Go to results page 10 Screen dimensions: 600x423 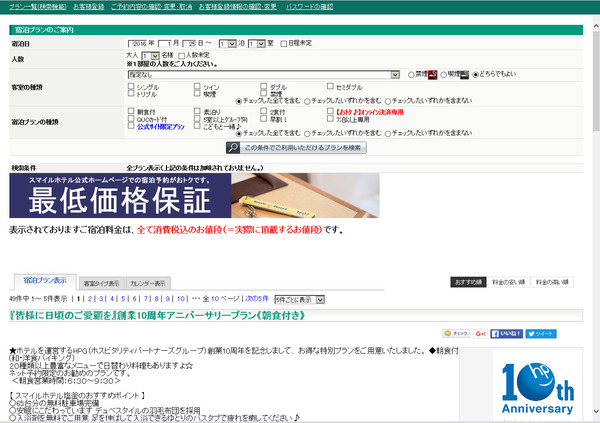coord(181,299)
